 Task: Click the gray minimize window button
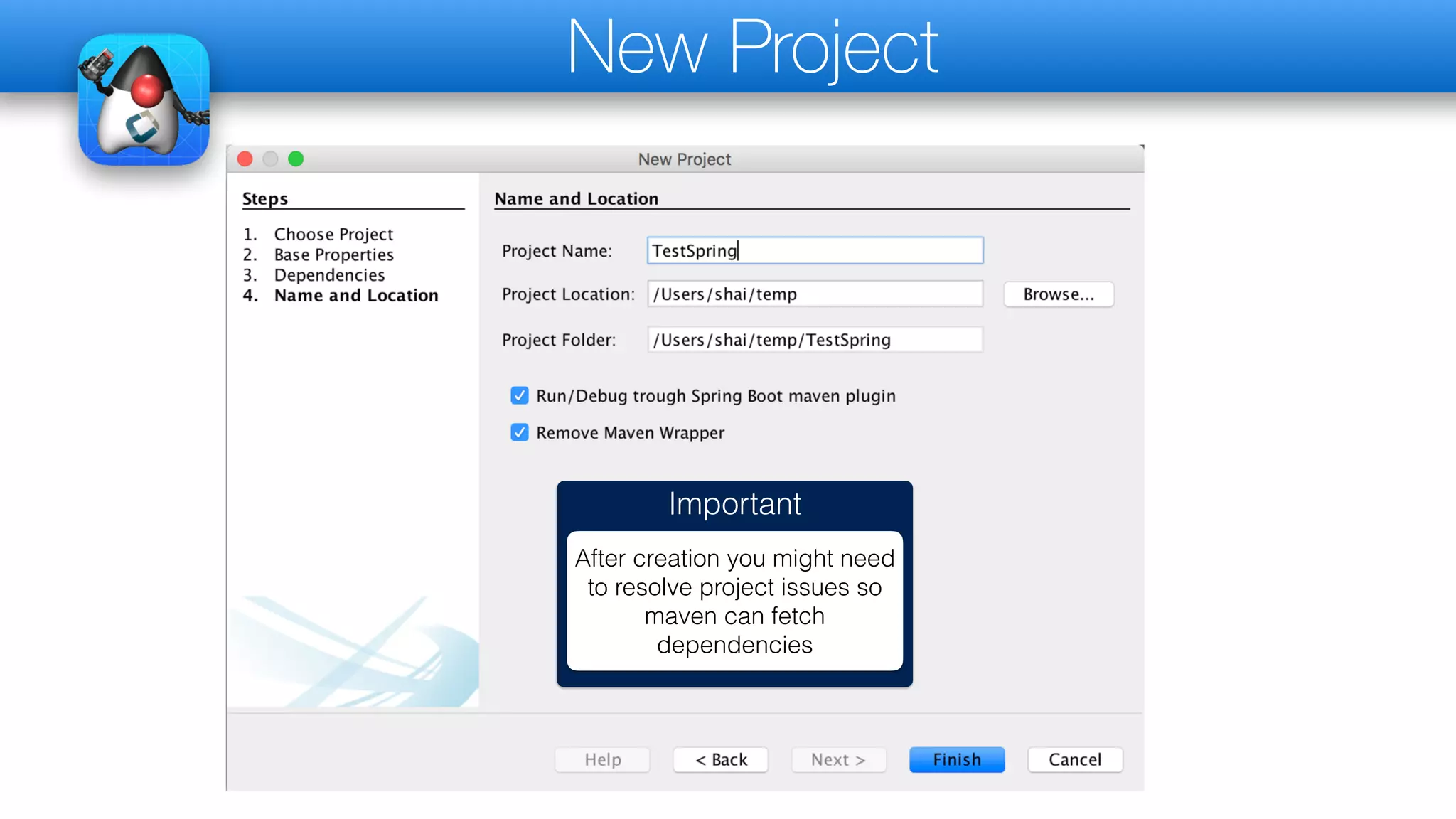270,159
